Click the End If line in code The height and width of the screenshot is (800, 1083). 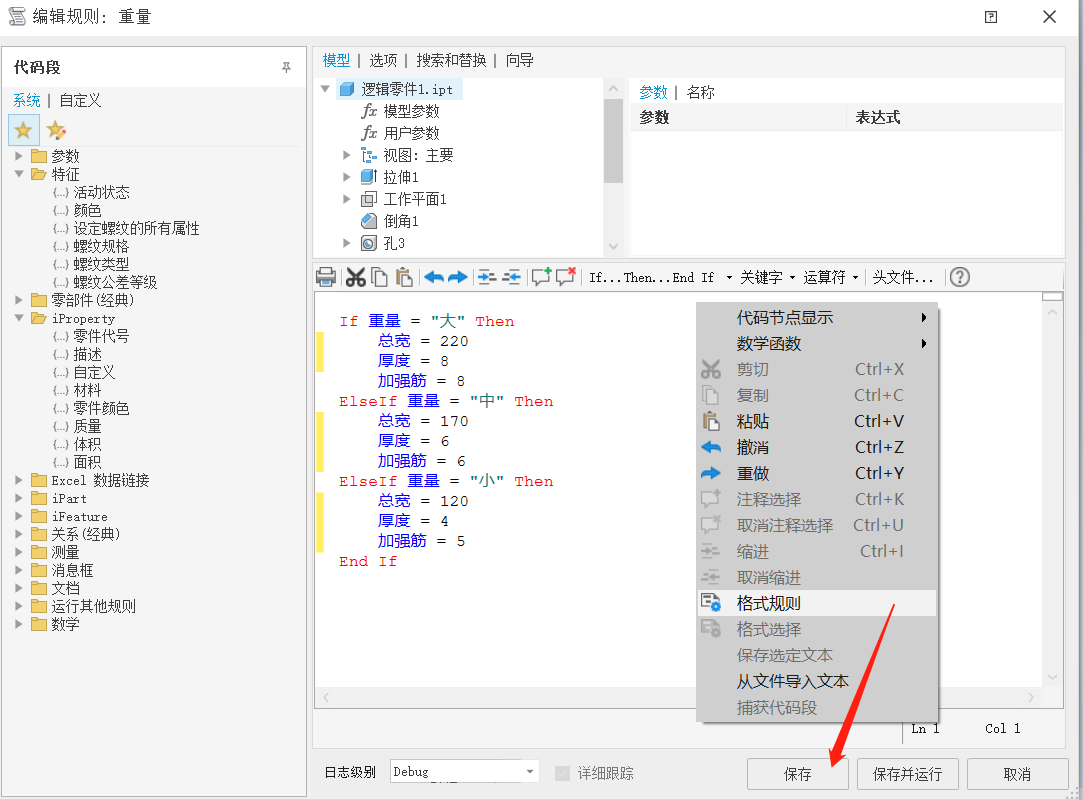pyautogui.click(x=367, y=562)
